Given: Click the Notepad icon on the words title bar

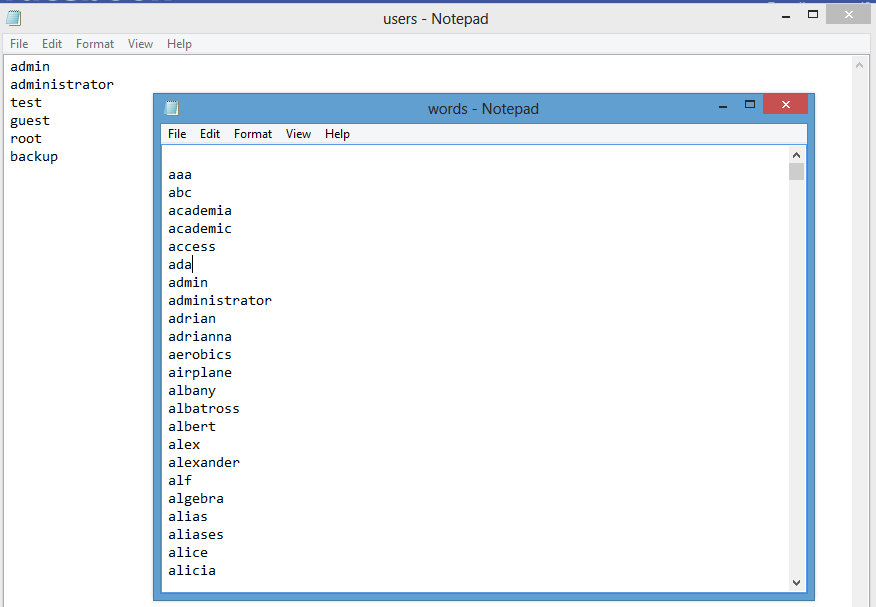Looking at the screenshot, I should 171,107.
